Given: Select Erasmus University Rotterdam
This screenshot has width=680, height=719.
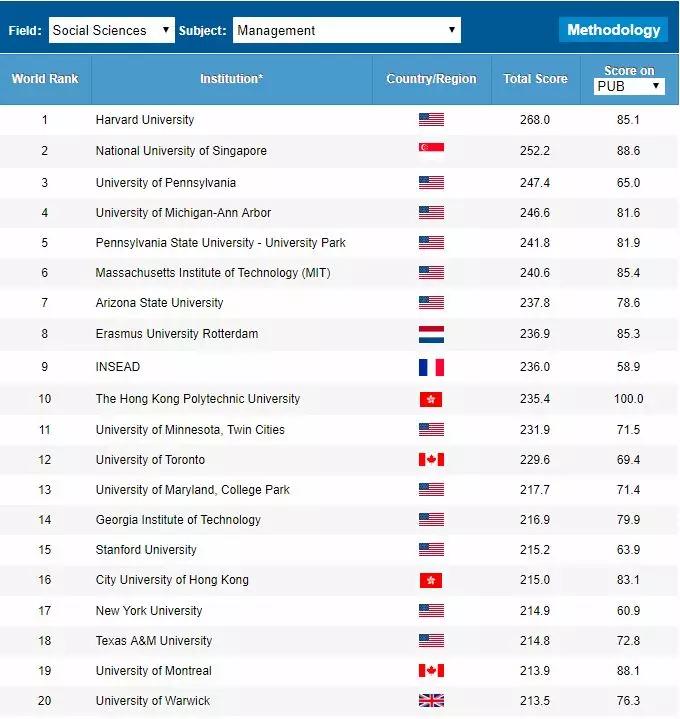Looking at the screenshot, I should coord(177,334).
